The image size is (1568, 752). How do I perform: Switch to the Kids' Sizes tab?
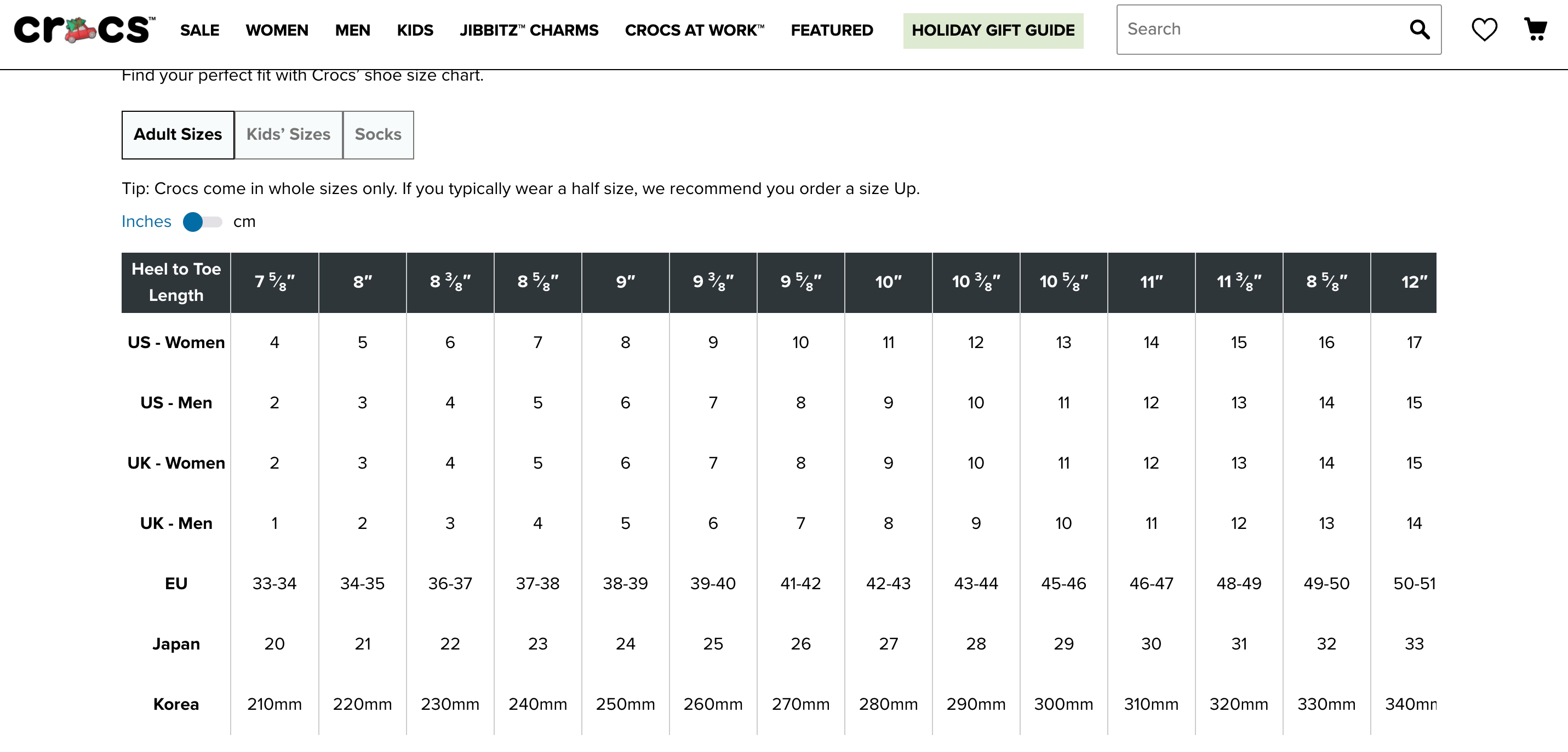point(288,135)
